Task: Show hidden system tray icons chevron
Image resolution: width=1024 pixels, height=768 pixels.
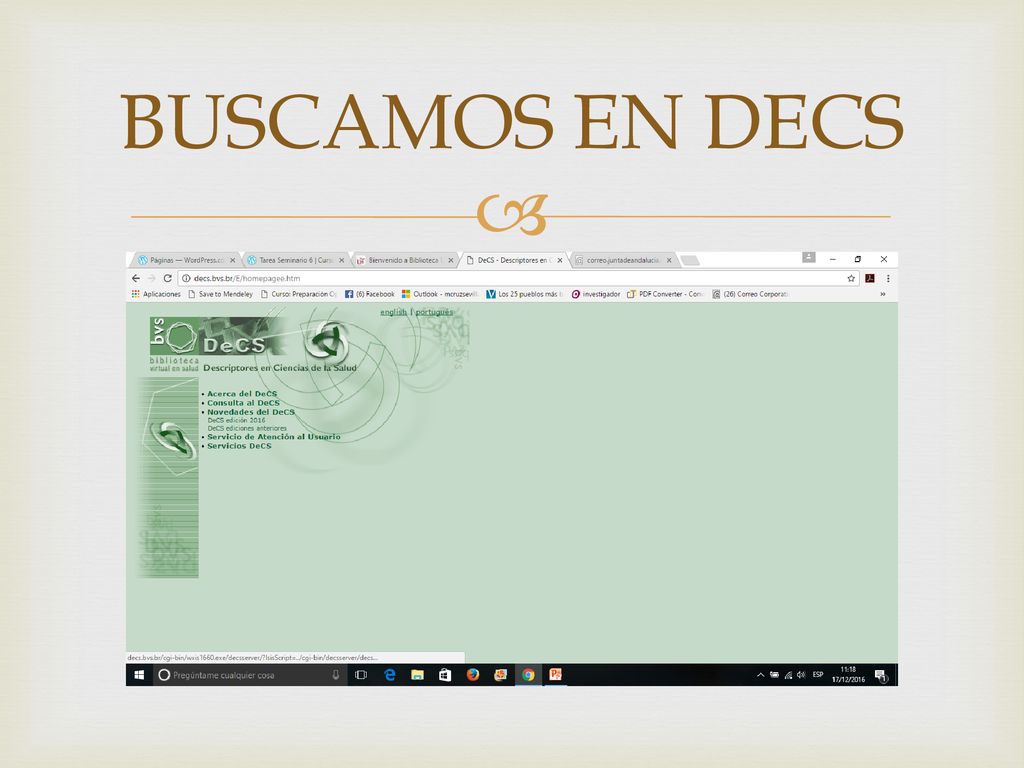Action: pyautogui.click(x=760, y=675)
